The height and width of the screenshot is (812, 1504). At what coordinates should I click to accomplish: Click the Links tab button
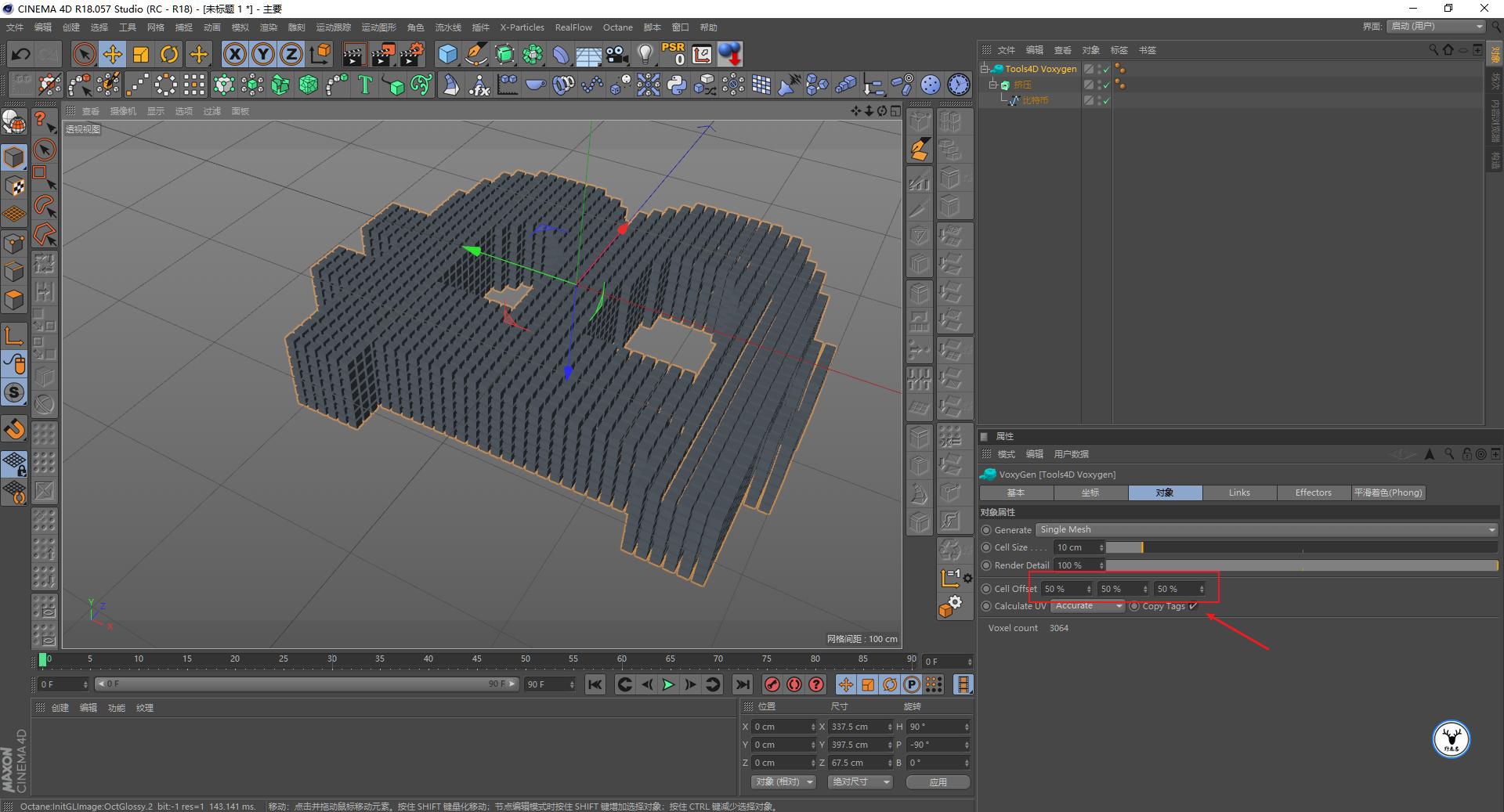[1239, 493]
